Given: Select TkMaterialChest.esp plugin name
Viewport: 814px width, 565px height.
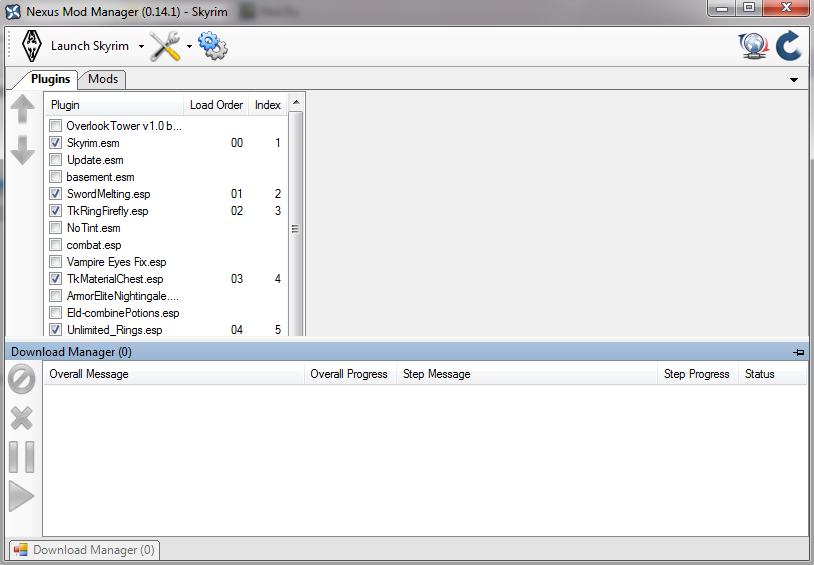Looking at the screenshot, I should pyautogui.click(x=115, y=279).
